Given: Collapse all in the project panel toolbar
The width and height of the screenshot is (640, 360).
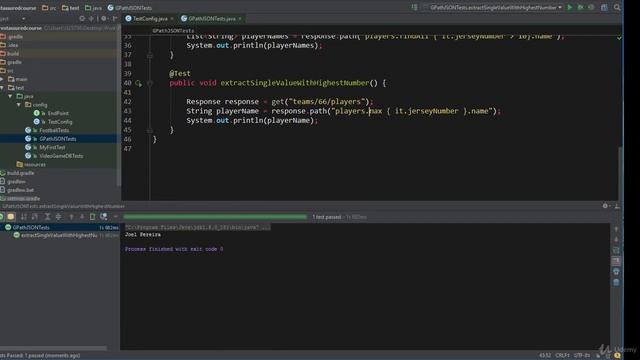Looking at the screenshot, I should [x=91, y=18].
